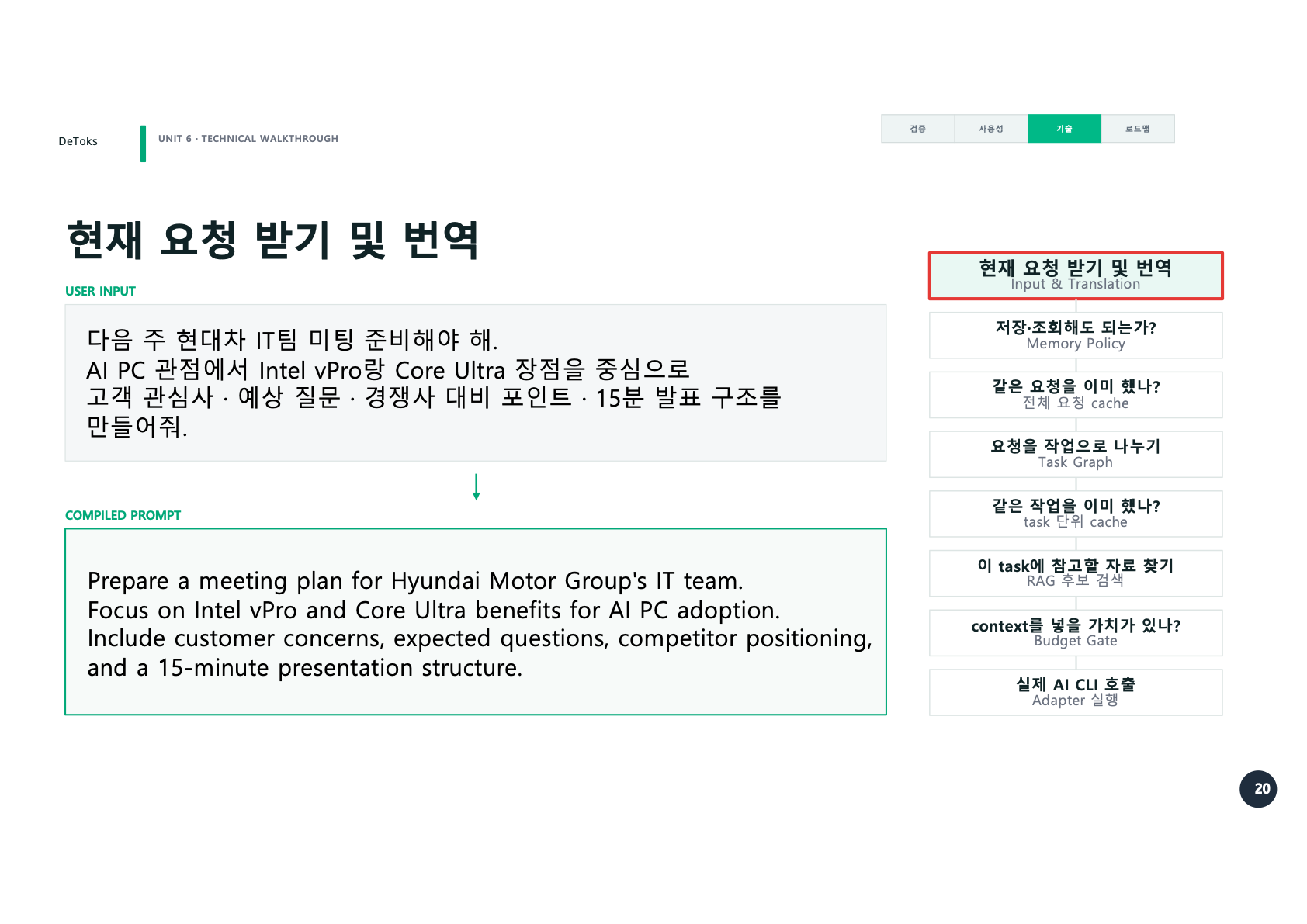Image resolution: width=1307 pixels, height=924 pixels.
Task: Select the active 기술 tab
Action: point(1064,129)
